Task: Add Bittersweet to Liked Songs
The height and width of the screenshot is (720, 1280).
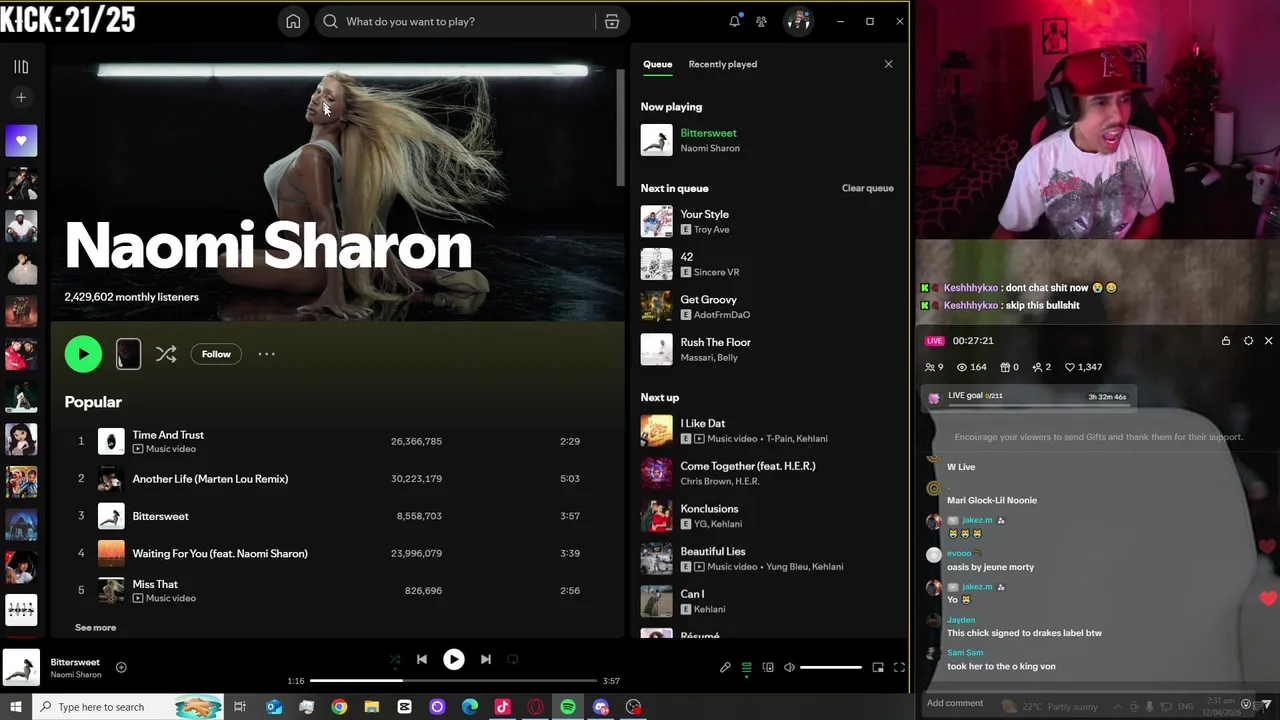Action: [121, 667]
